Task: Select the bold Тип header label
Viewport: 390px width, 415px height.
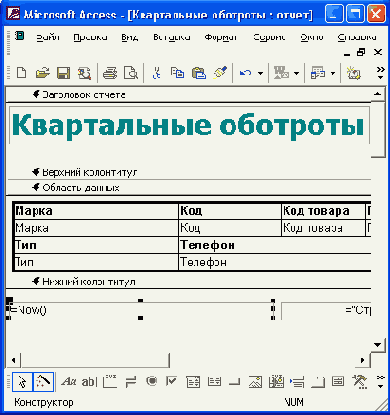Action: tap(97, 245)
